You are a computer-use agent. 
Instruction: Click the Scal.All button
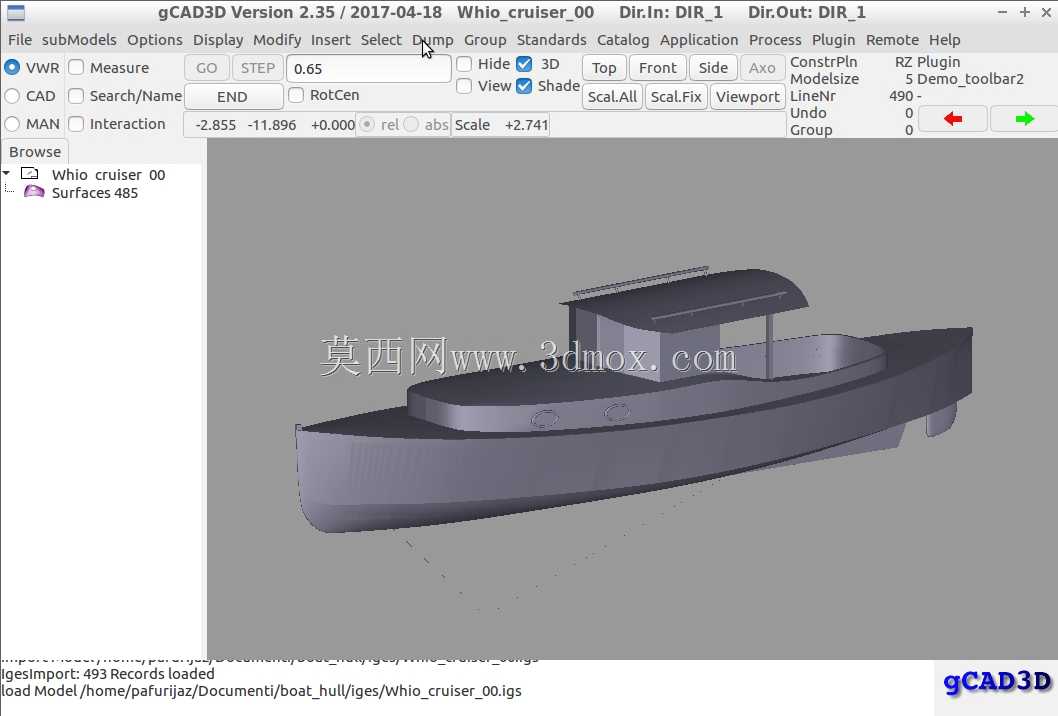click(x=612, y=97)
